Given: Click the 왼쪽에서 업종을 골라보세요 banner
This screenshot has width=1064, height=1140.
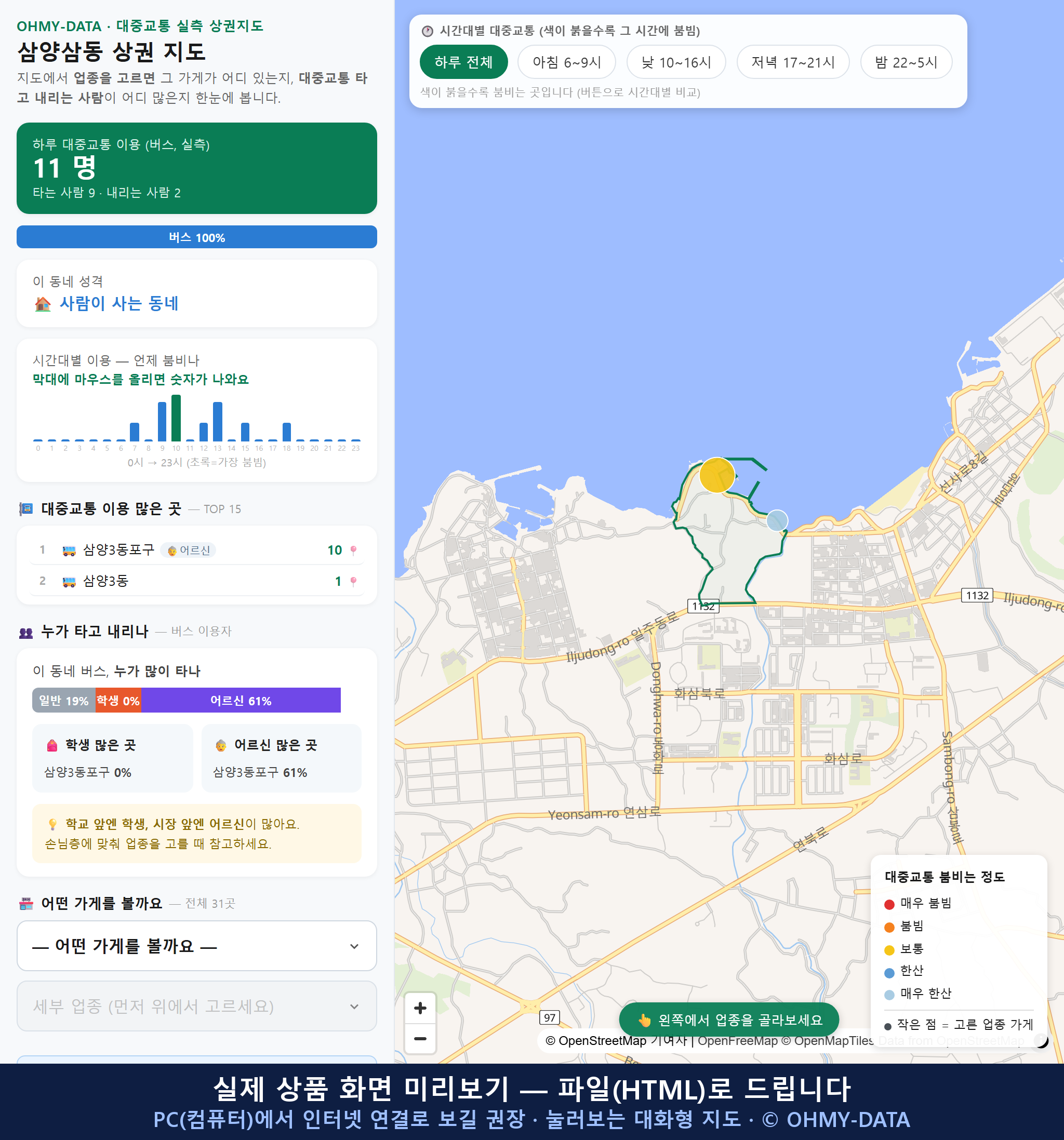Looking at the screenshot, I should [x=729, y=1020].
